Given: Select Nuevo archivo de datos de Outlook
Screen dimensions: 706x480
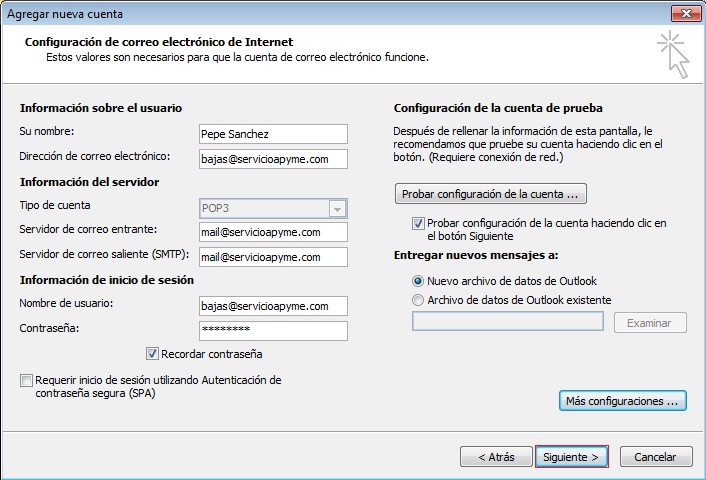Looking at the screenshot, I should point(418,281).
